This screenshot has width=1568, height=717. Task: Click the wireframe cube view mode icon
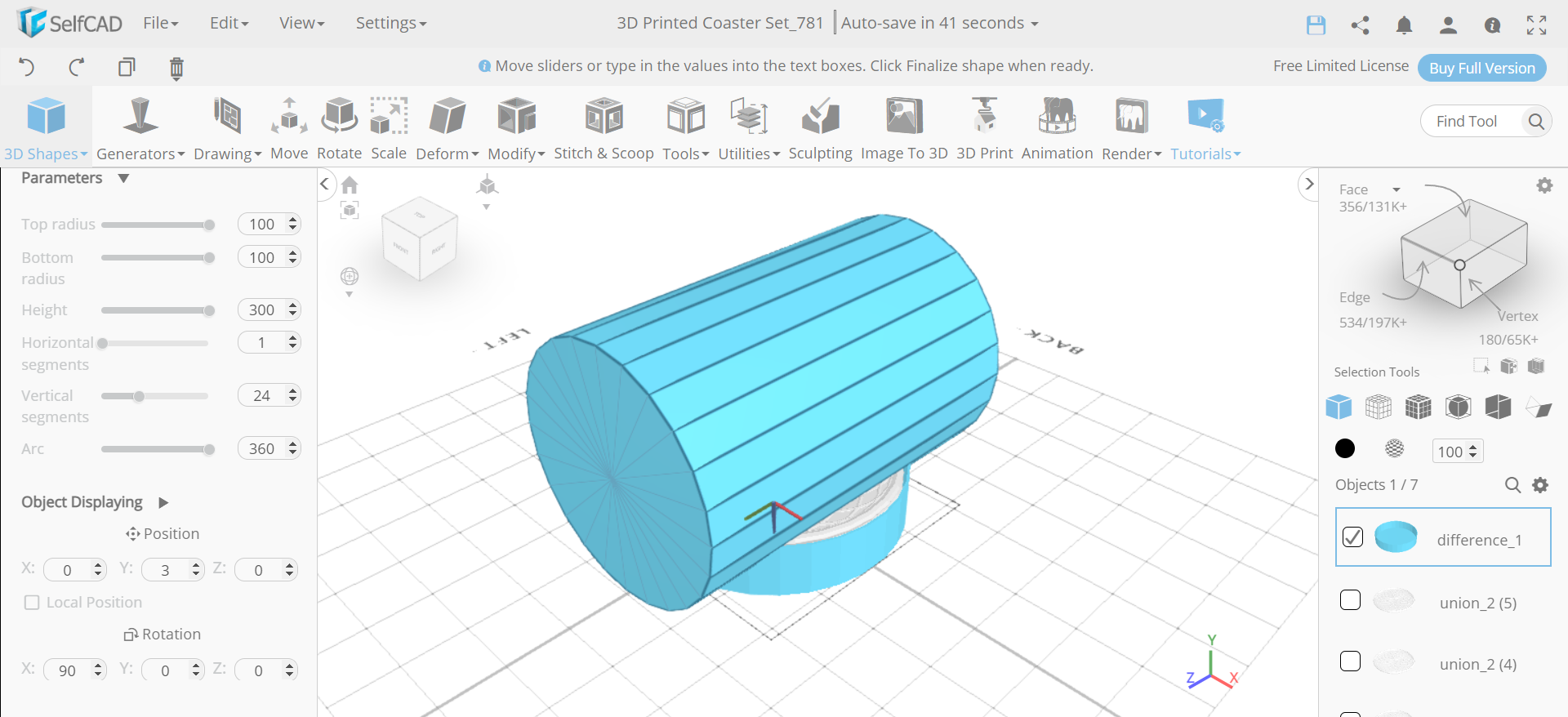pyautogui.click(x=1379, y=406)
